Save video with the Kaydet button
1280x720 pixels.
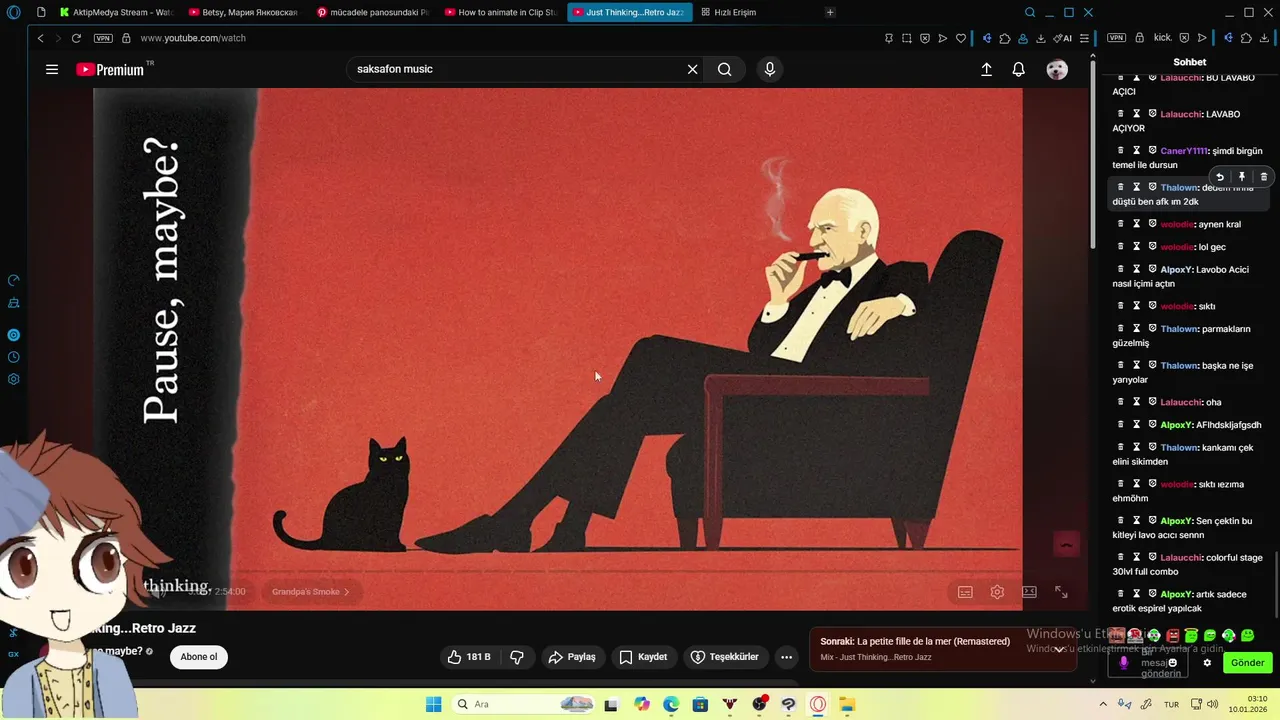643,657
